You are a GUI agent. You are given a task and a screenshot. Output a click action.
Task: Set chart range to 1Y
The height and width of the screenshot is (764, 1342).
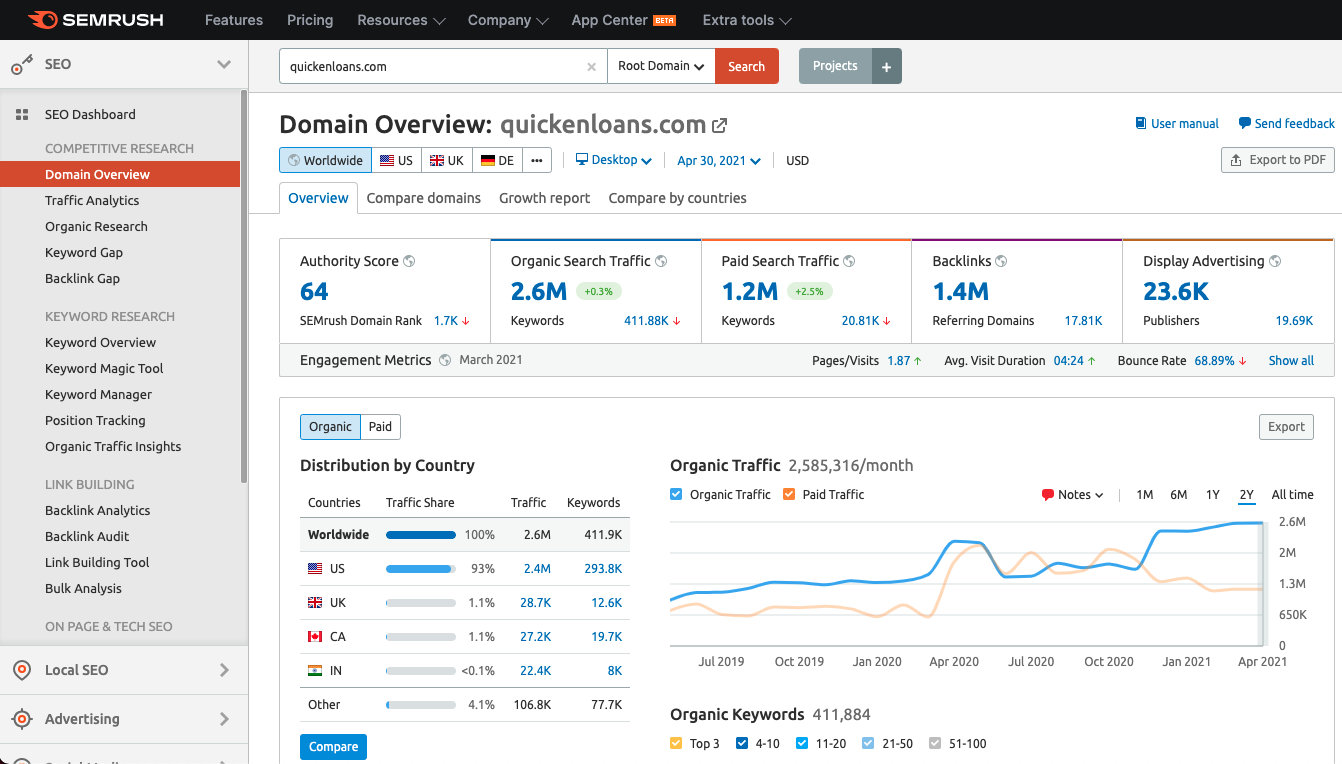coord(1213,495)
